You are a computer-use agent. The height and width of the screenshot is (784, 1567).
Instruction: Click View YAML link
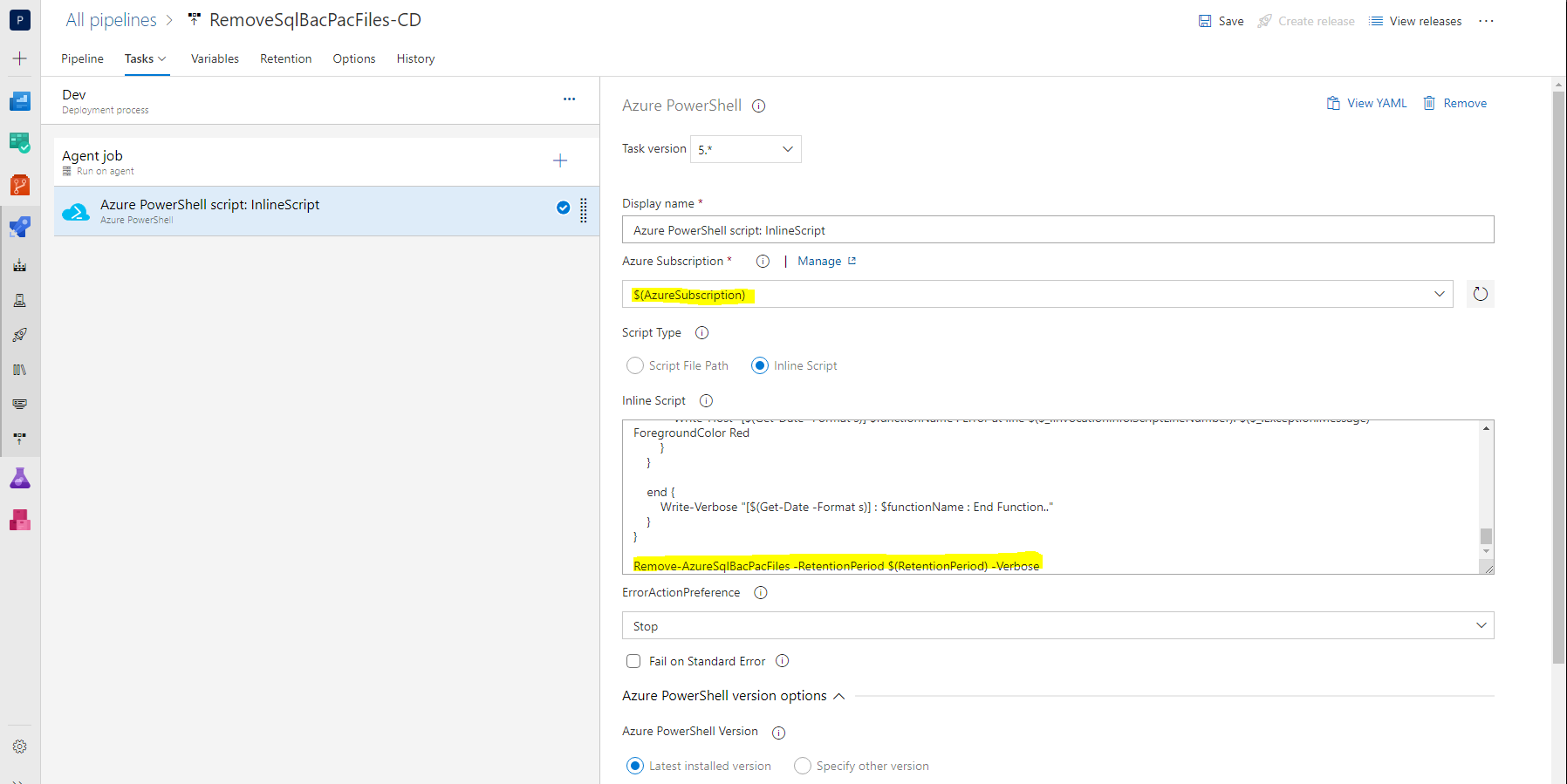click(x=1366, y=103)
